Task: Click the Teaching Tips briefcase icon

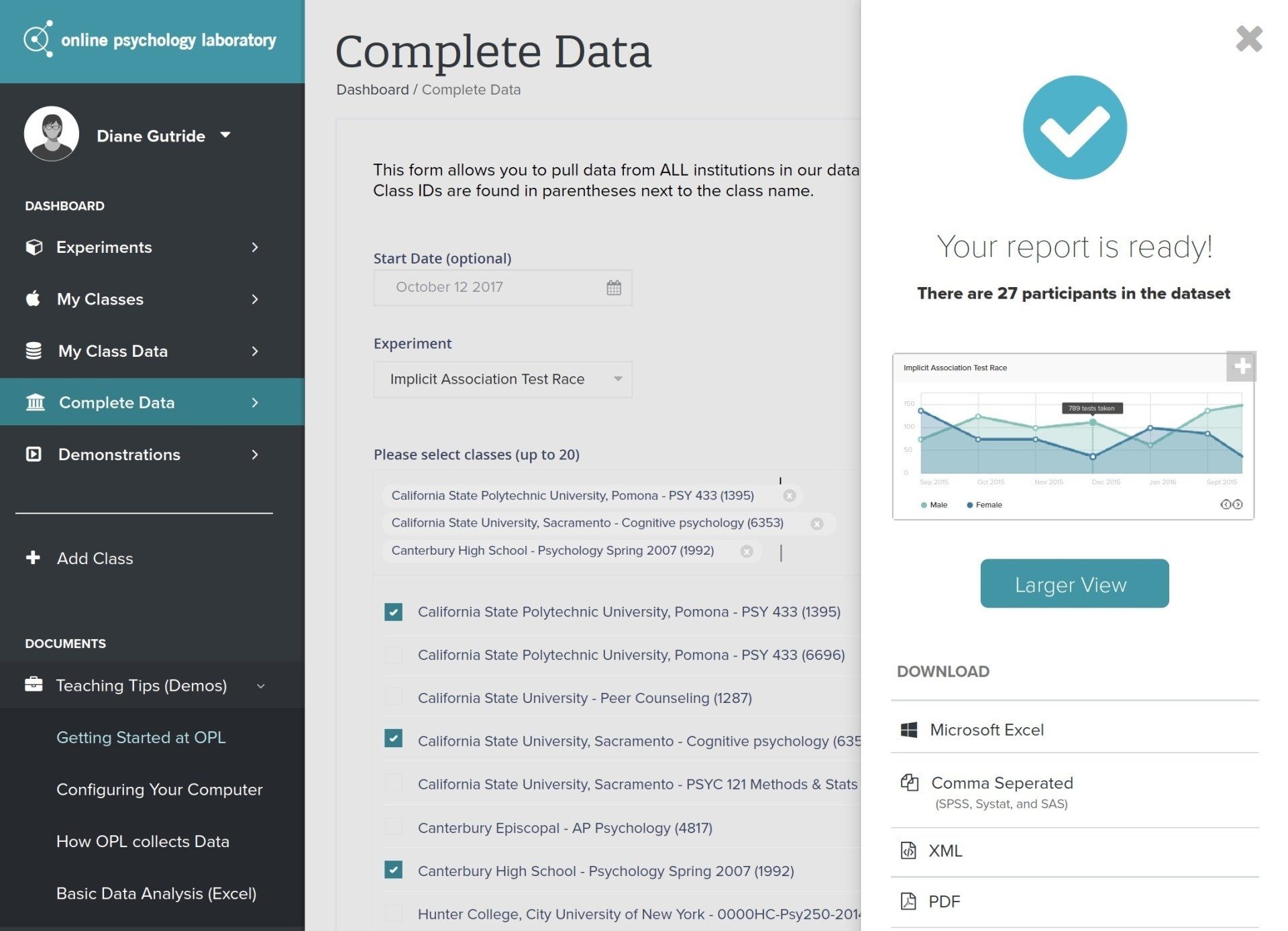Action: [x=33, y=685]
